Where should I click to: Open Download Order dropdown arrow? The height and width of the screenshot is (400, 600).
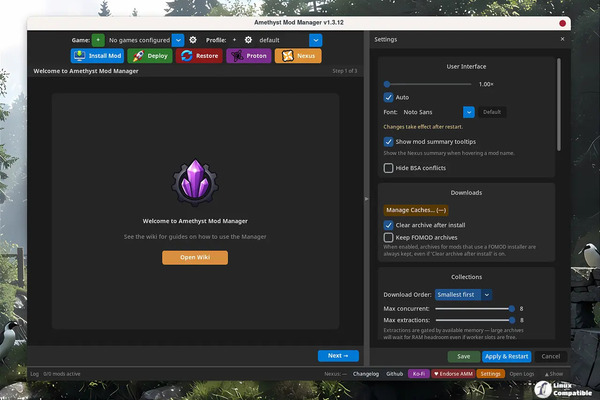click(486, 295)
